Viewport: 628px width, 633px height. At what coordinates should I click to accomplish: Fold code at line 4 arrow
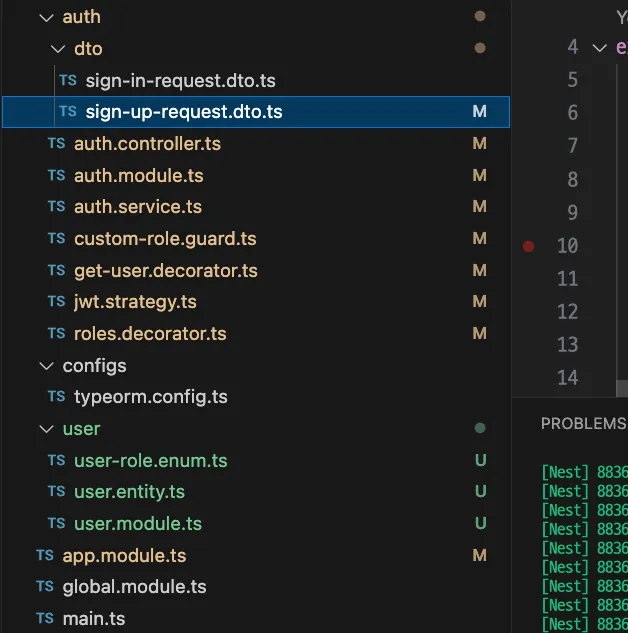click(x=599, y=47)
